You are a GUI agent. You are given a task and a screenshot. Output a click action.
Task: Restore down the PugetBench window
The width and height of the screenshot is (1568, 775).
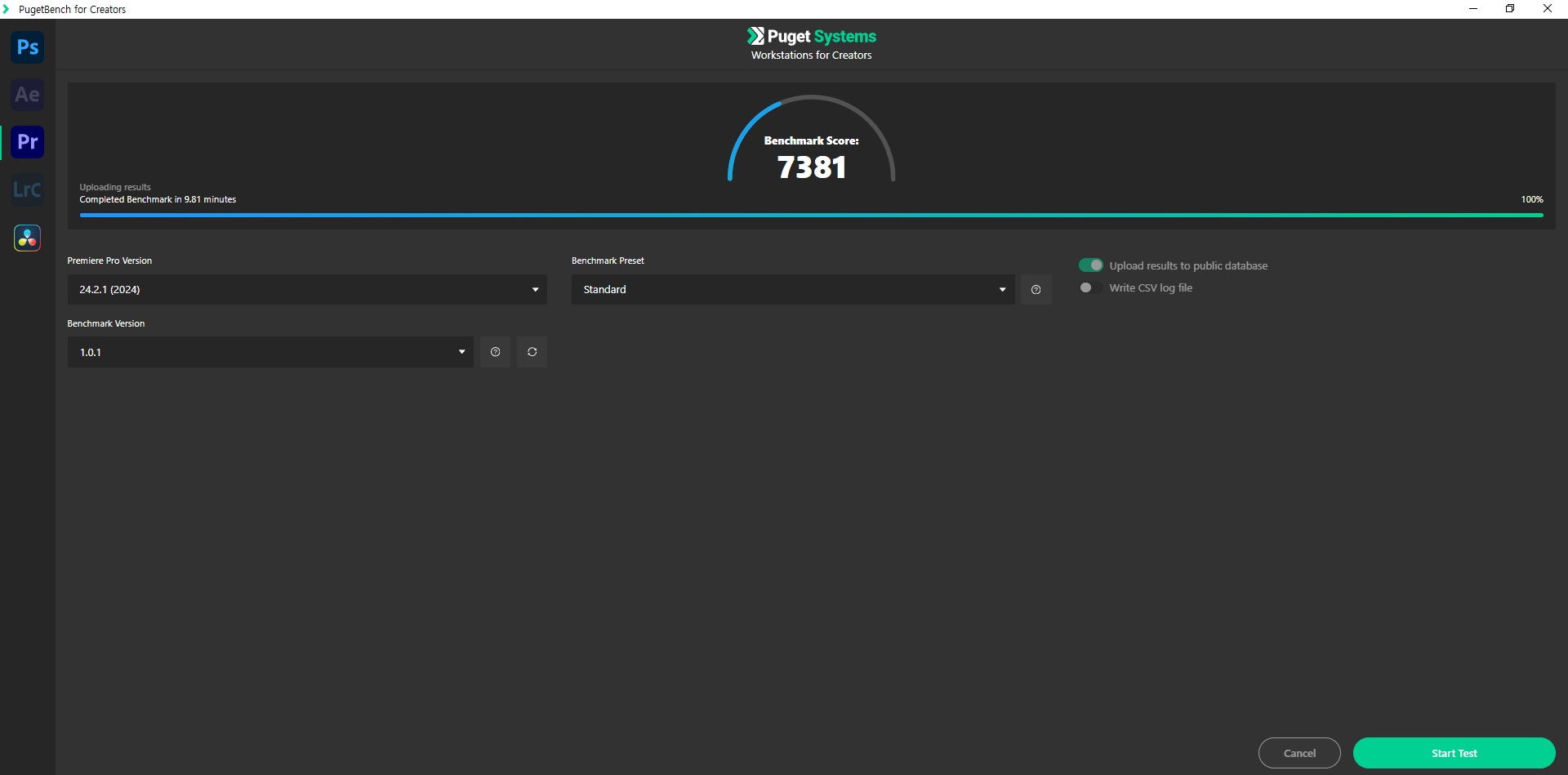coord(1510,9)
